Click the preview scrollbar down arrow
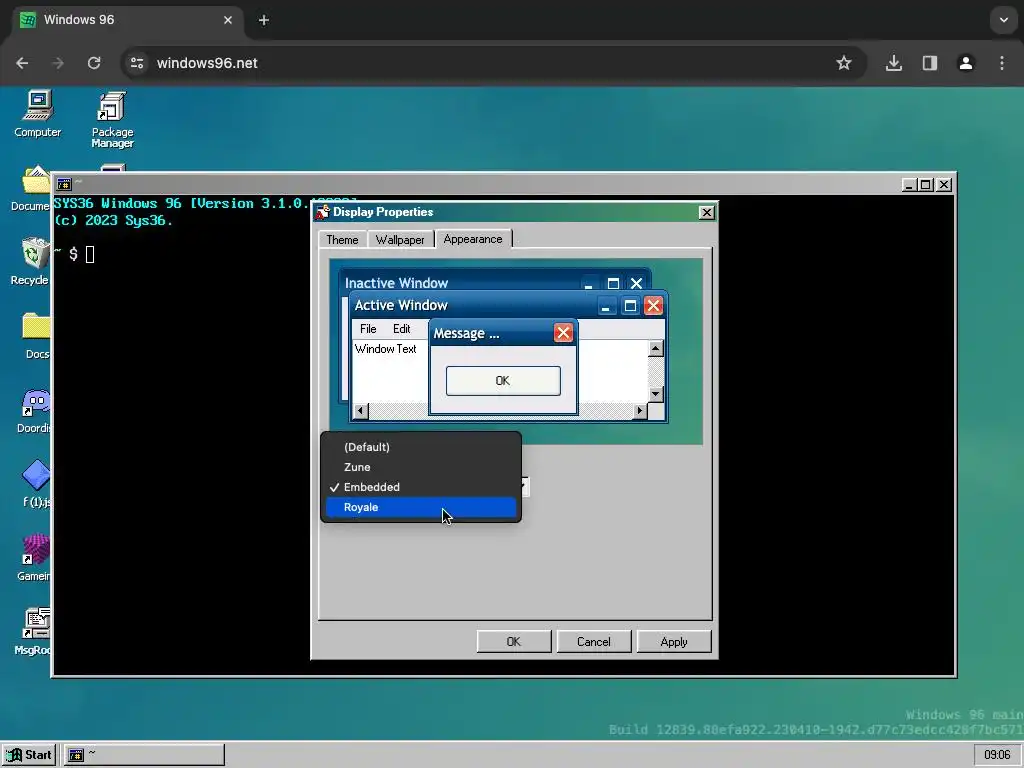Image resolution: width=1024 pixels, height=768 pixels. (655, 394)
